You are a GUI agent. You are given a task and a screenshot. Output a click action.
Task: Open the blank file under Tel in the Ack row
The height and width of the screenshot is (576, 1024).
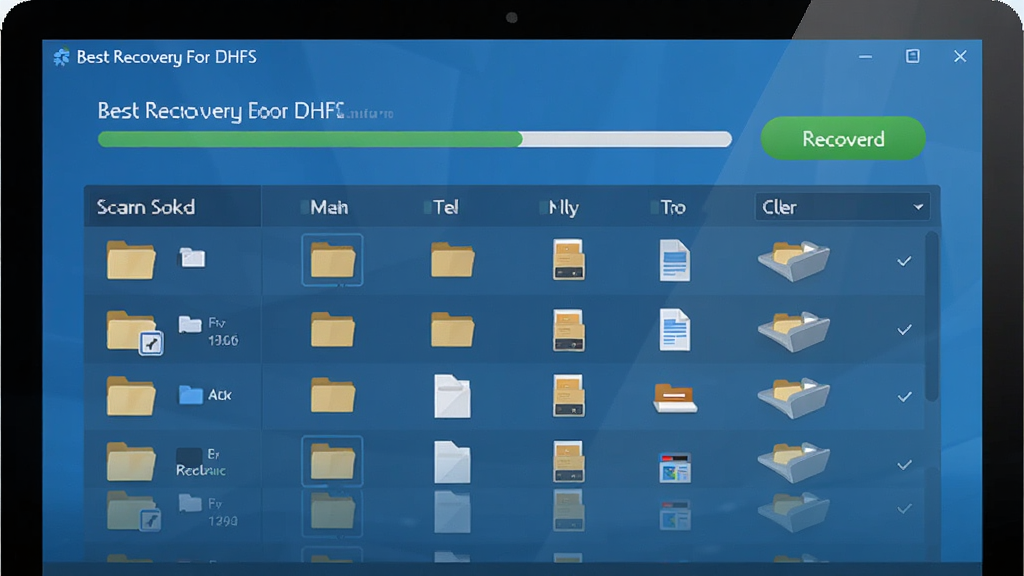(x=452, y=396)
